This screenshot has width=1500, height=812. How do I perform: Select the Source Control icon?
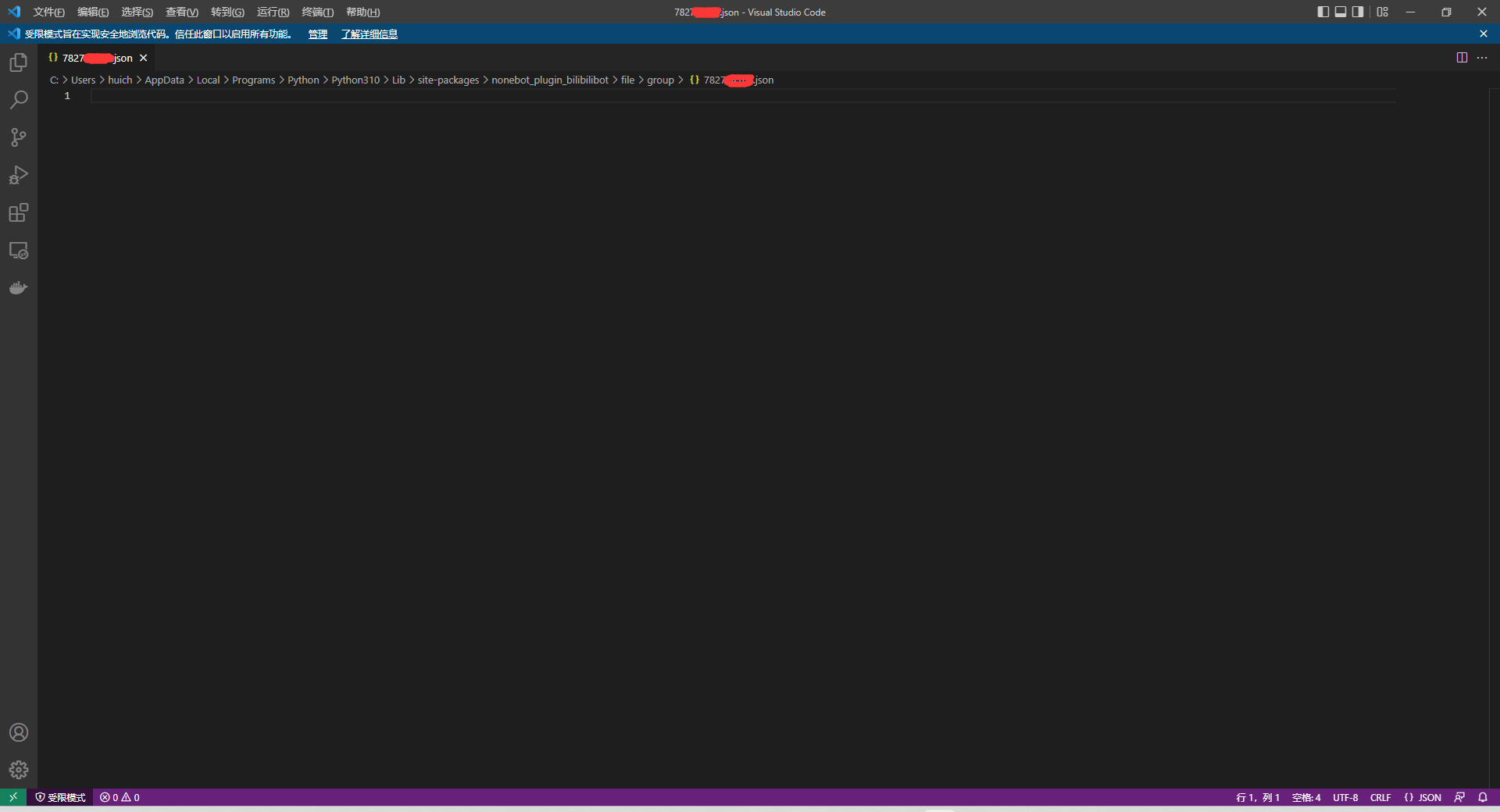point(17,137)
